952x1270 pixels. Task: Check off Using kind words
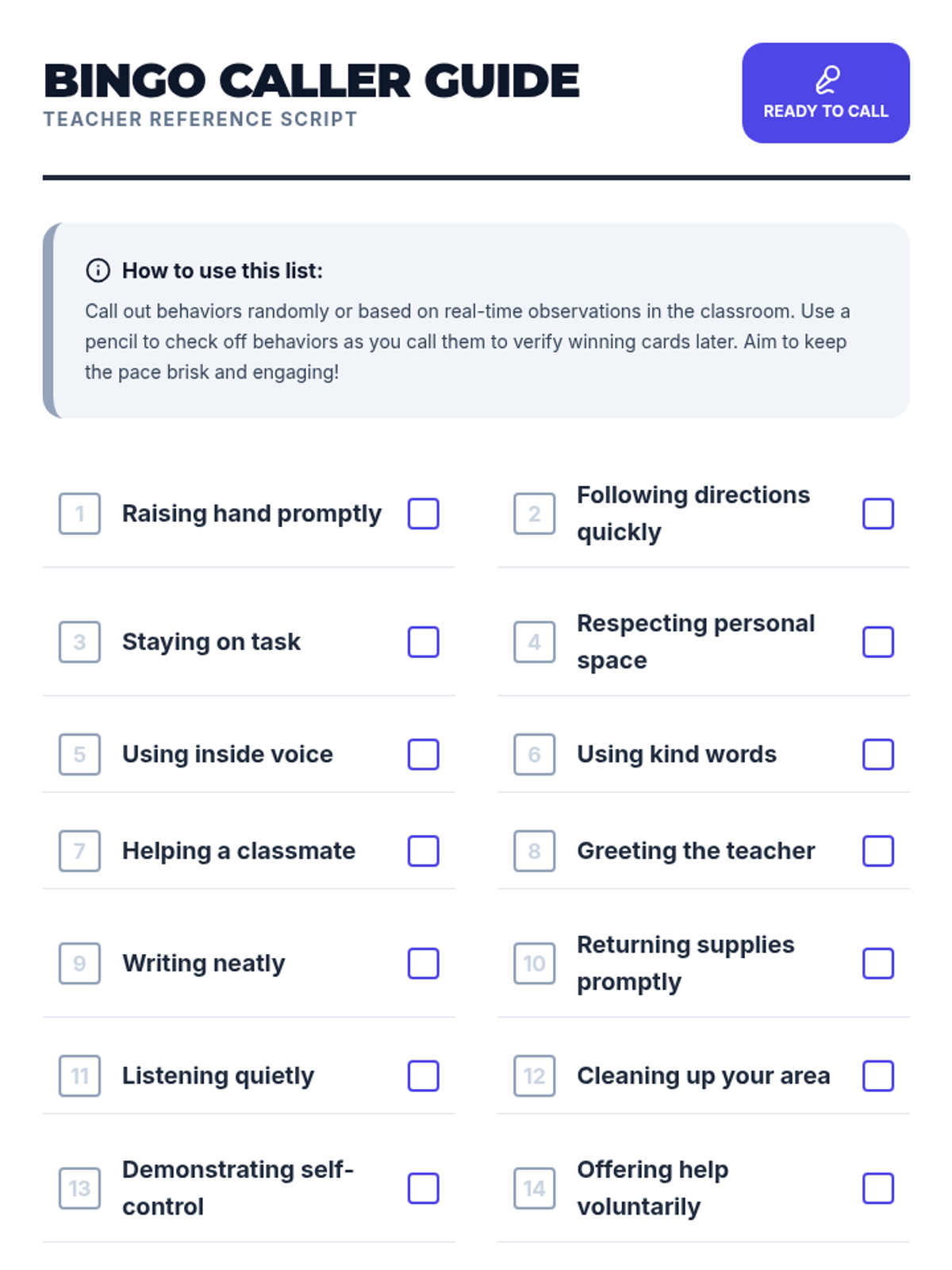878,754
